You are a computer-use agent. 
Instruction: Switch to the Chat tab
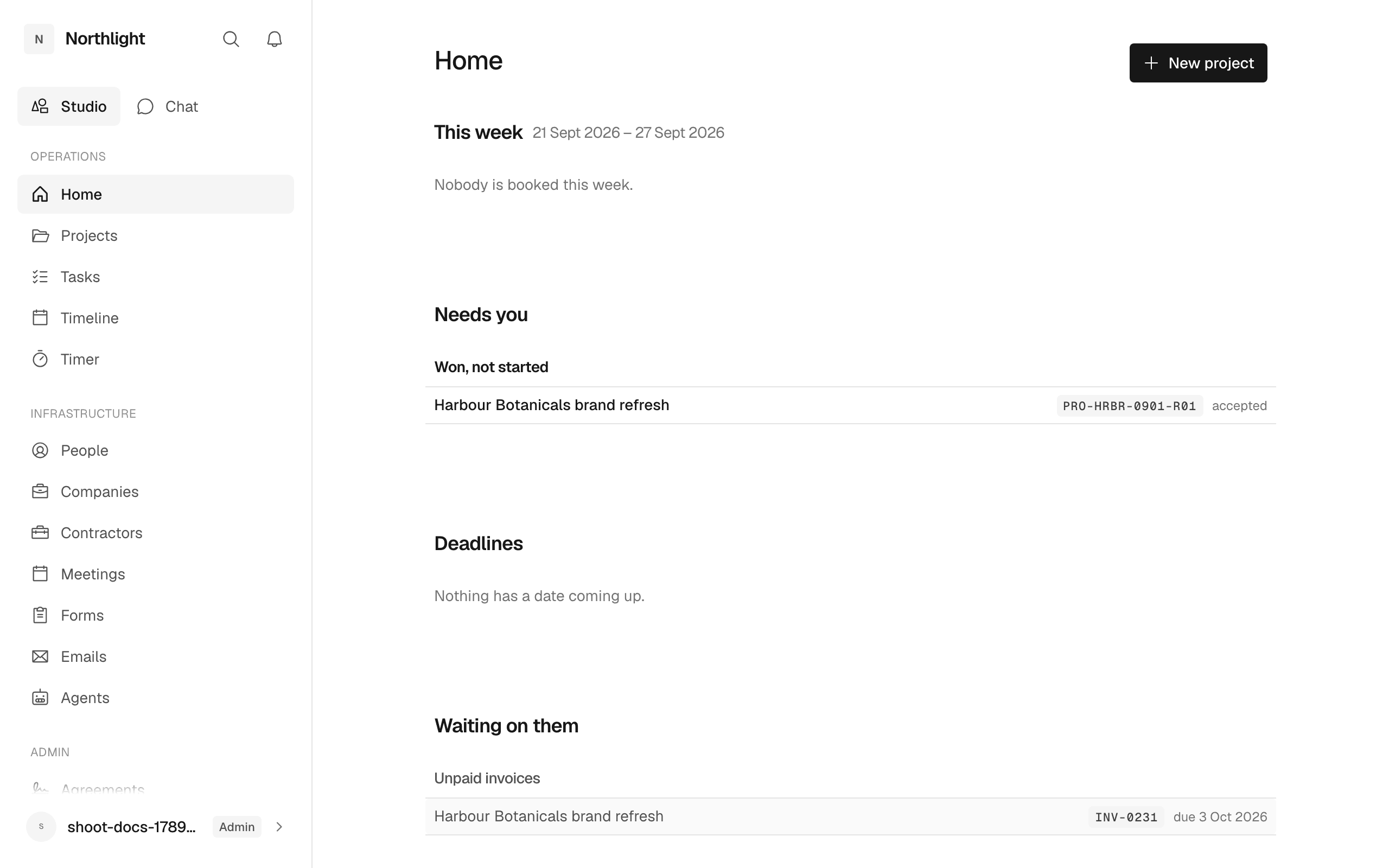168,106
